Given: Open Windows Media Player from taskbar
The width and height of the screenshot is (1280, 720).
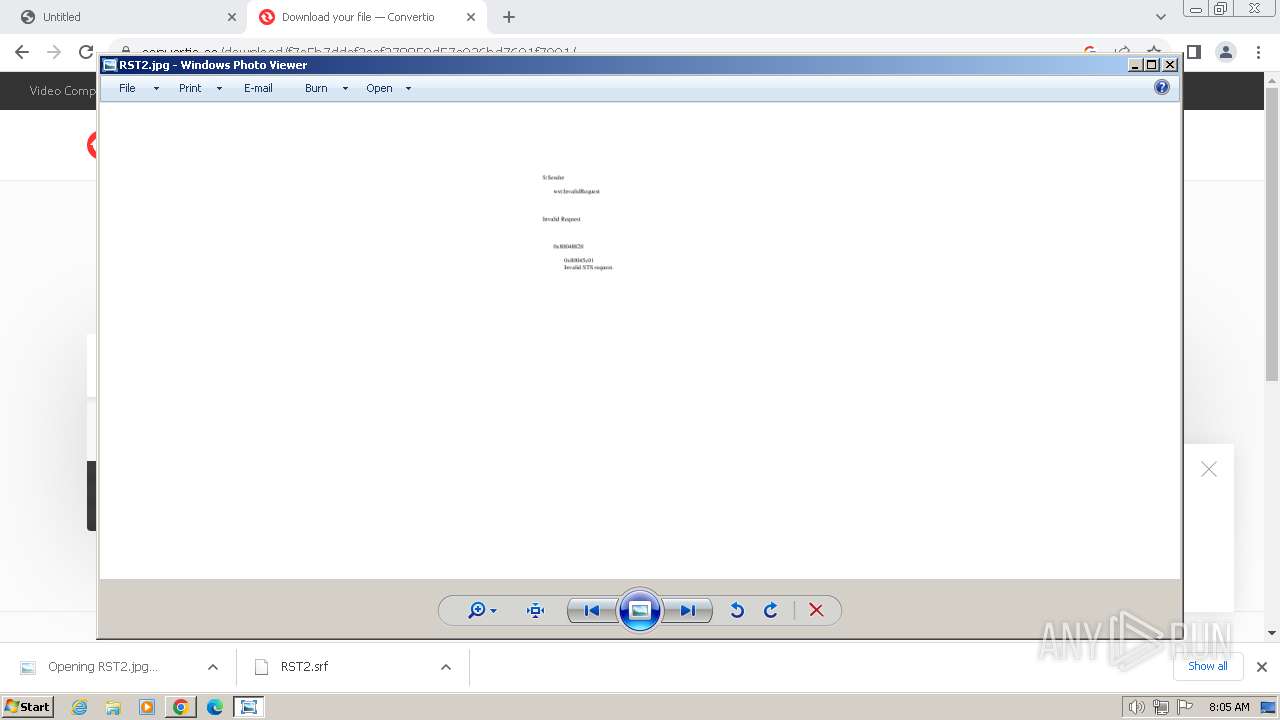Looking at the screenshot, I should (147, 707).
